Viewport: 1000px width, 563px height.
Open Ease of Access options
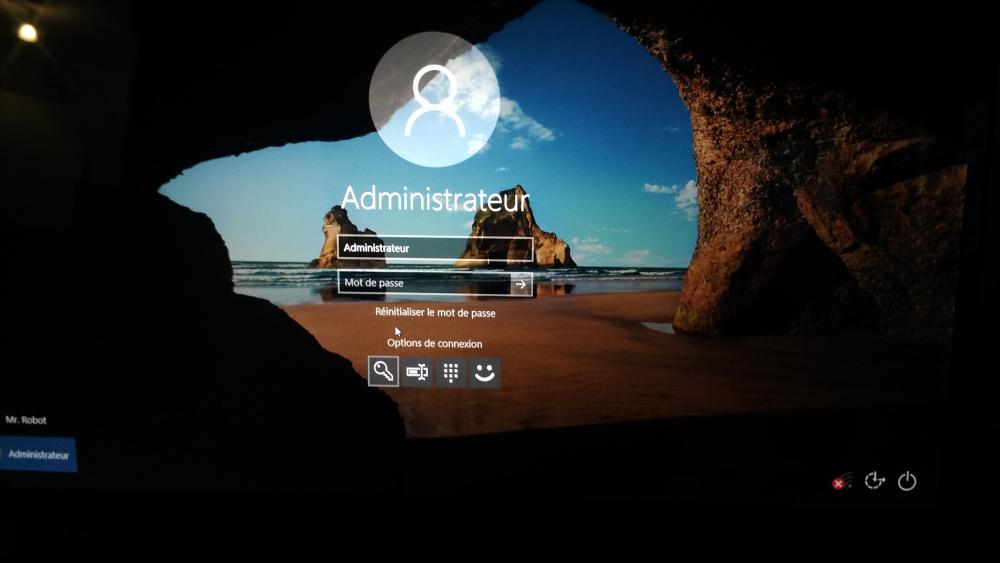[874, 480]
